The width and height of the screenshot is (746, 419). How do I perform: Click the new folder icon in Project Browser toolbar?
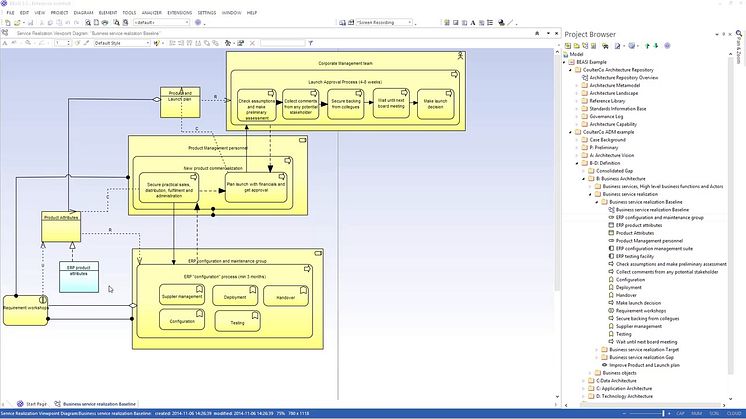[x=576, y=46]
